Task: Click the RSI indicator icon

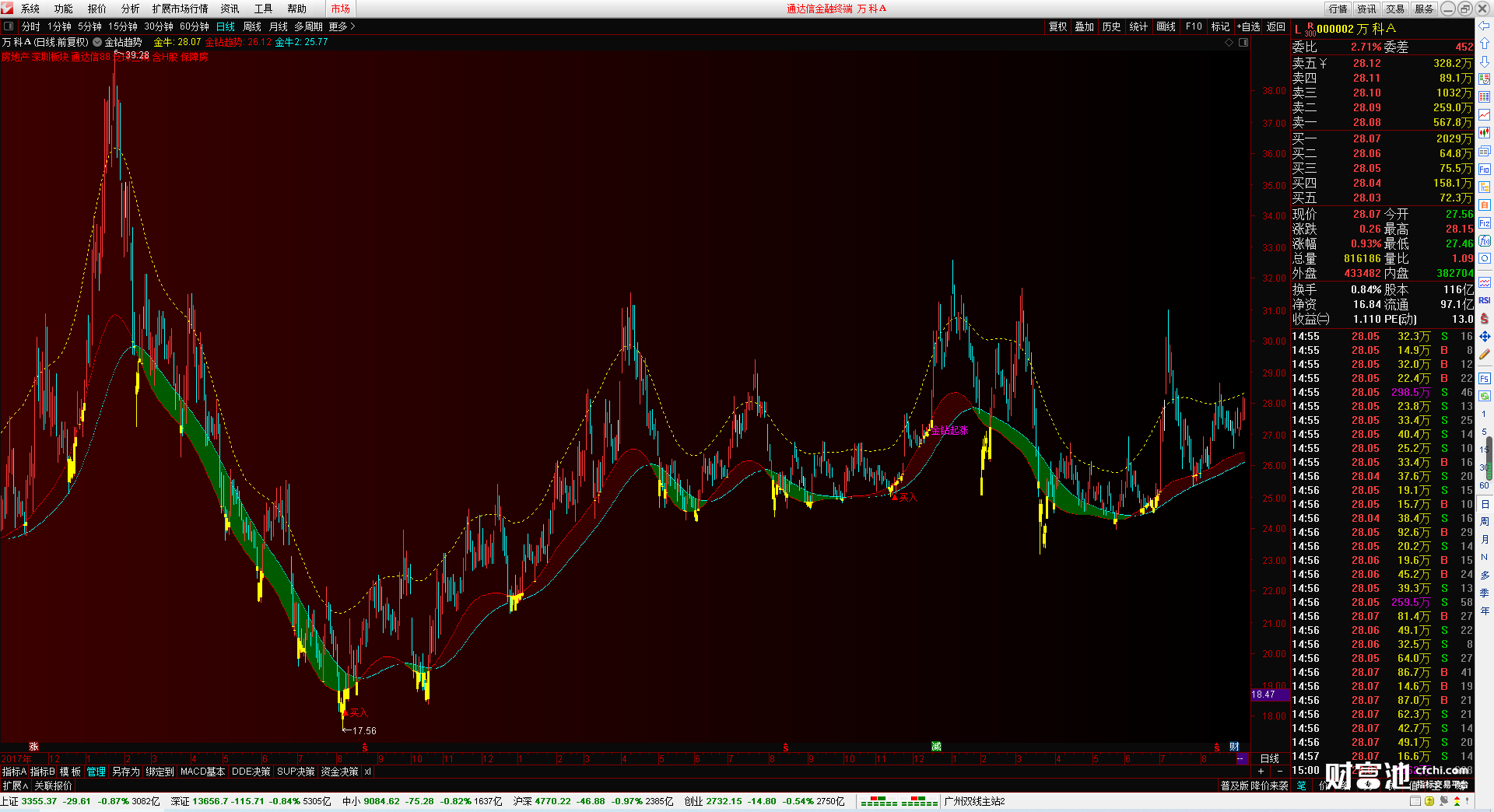Action: pyautogui.click(x=1485, y=300)
